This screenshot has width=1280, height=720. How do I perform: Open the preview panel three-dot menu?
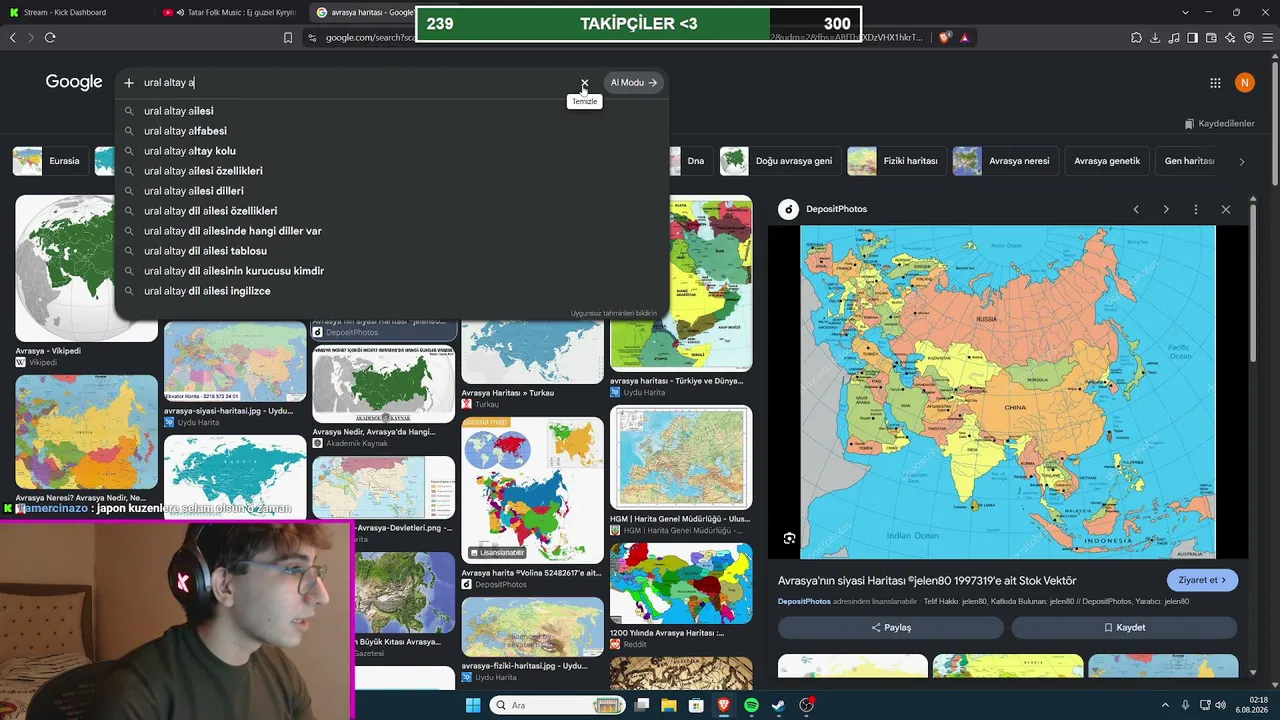click(1196, 209)
